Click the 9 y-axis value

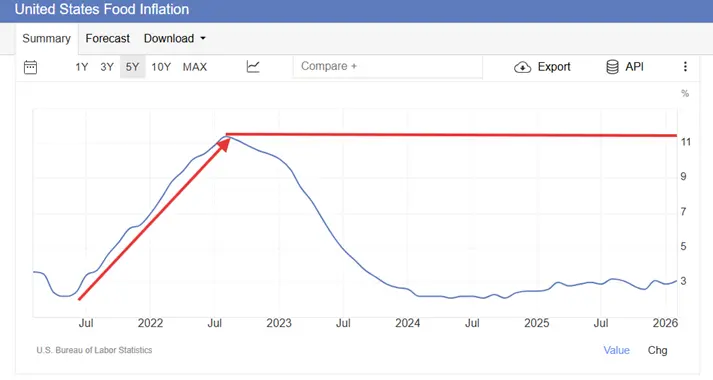pyautogui.click(x=683, y=176)
